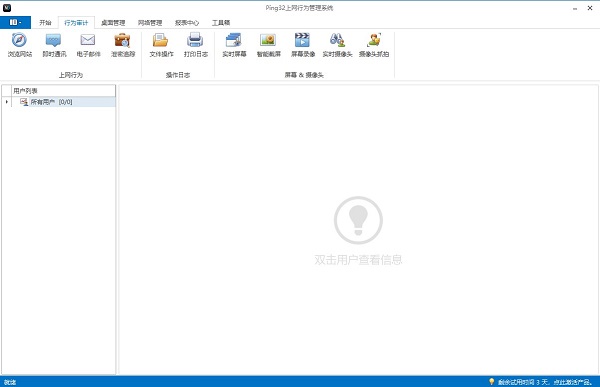Open the blue application menu dropdown

click(x=15, y=22)
